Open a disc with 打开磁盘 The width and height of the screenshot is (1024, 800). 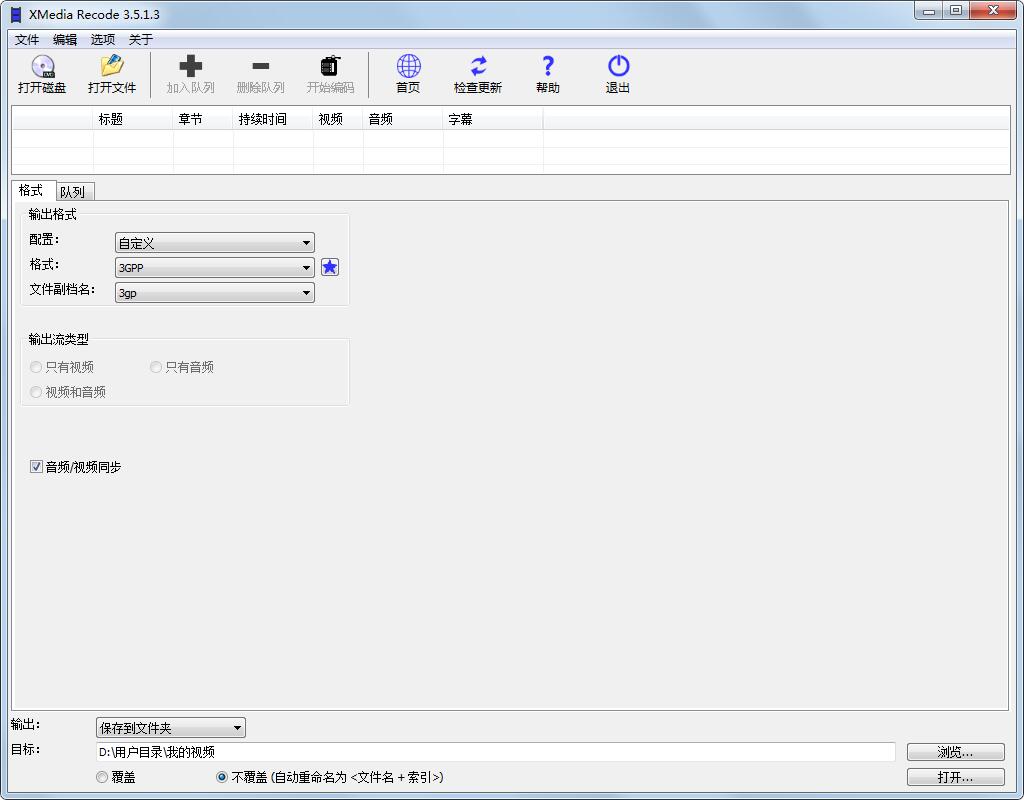42,74
